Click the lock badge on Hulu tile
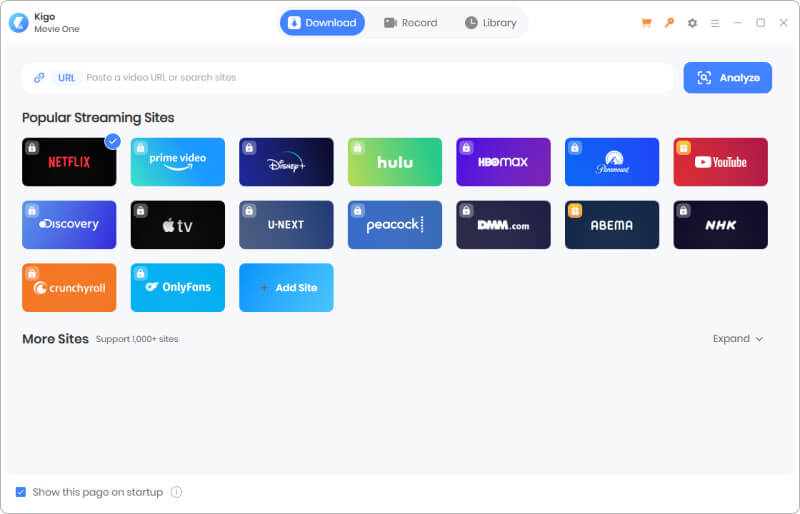 pos(358,148)
